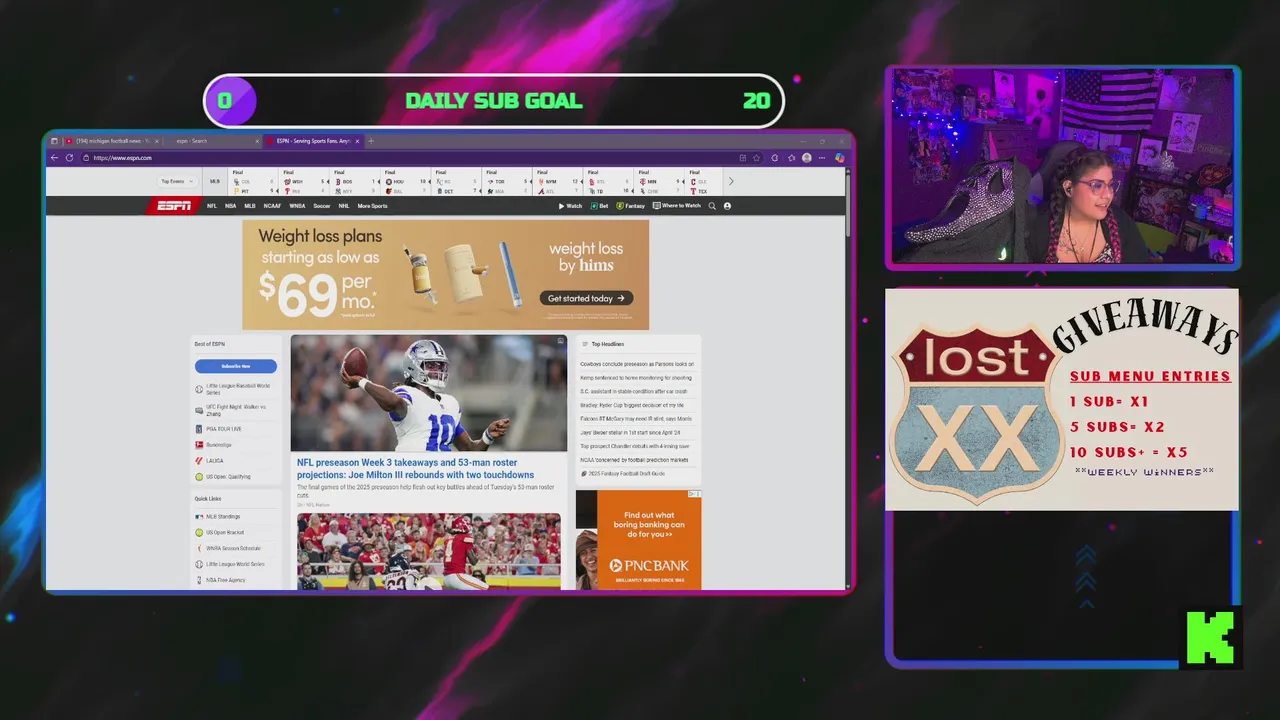Viewport: 1280px width, 720px height.
Task: Open US Open: Qualifying link
Action: [224, 477]
